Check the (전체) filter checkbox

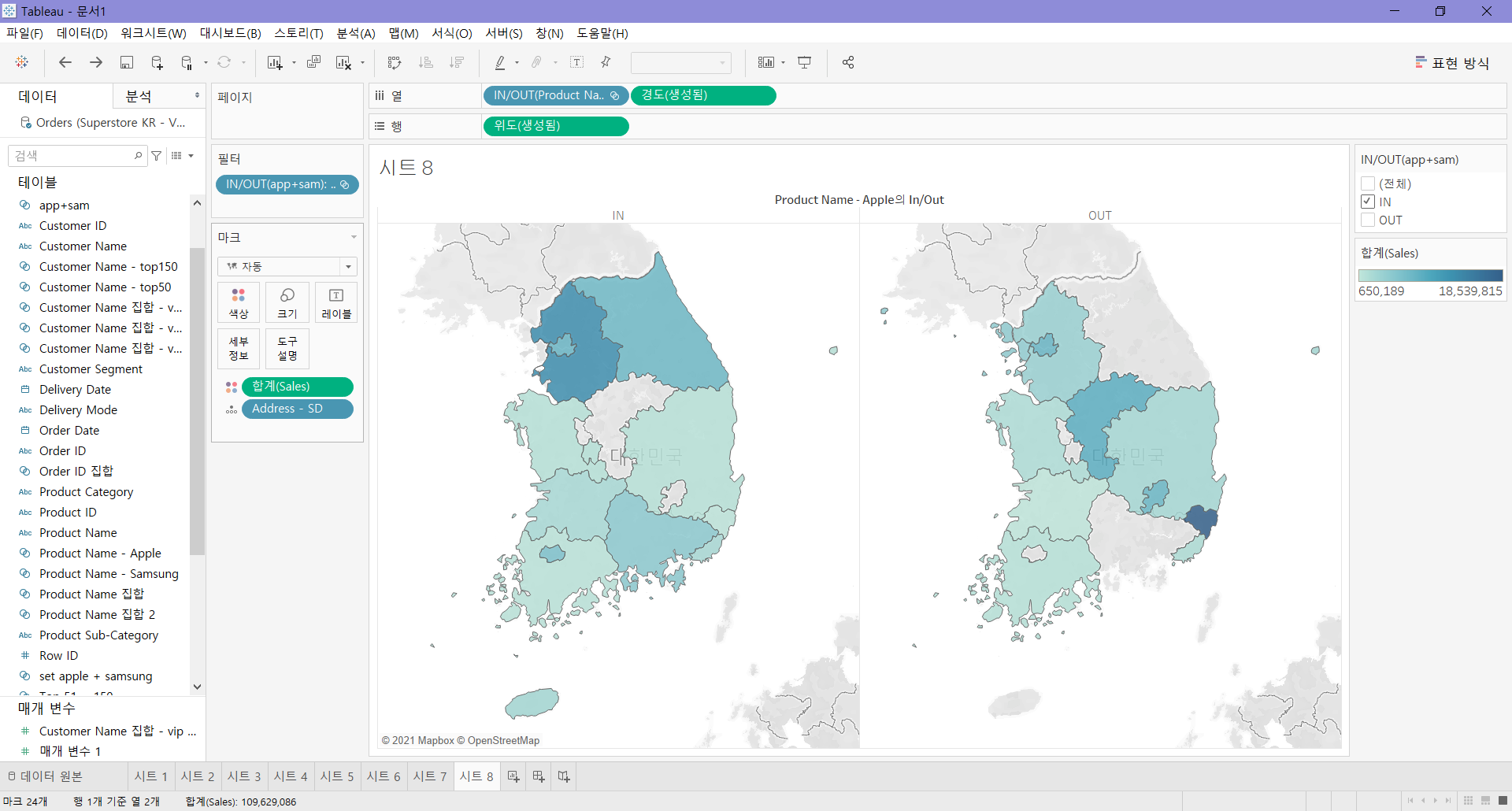pyautogui.click(x=1368, y=183)
